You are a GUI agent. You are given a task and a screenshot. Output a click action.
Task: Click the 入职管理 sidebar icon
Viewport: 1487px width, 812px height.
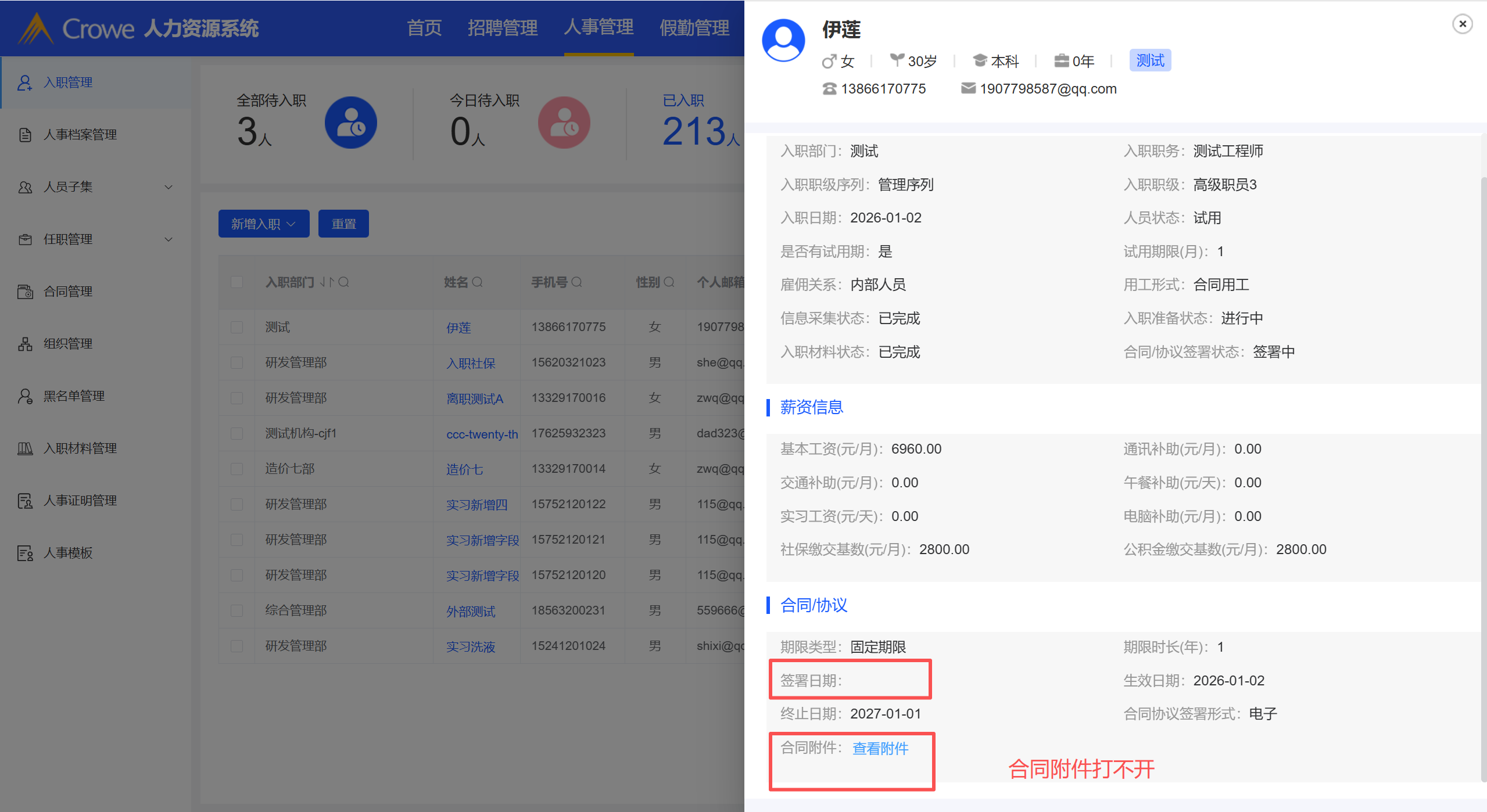tap(25, 82)
